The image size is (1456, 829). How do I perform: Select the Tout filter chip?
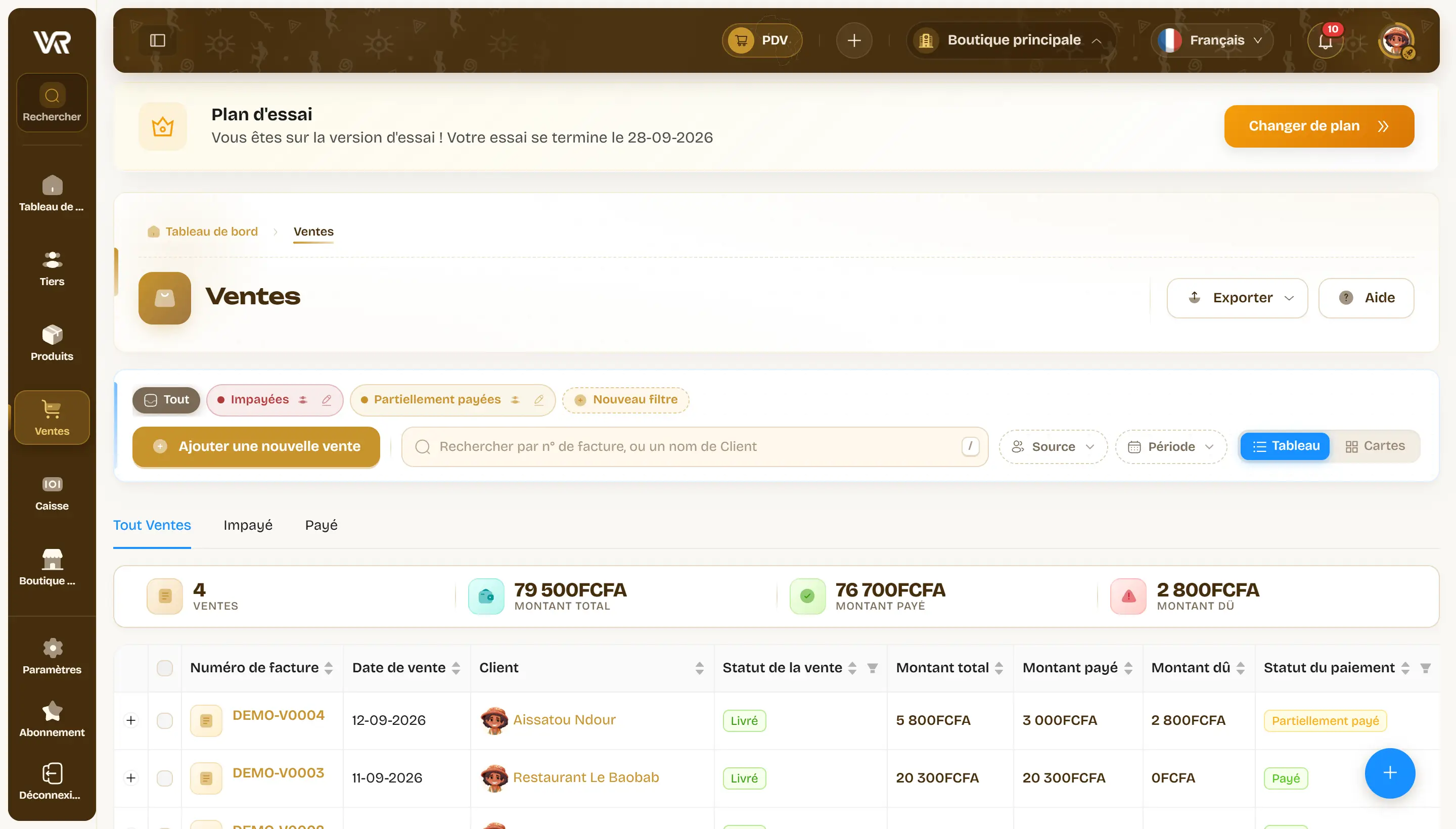tap(166, 400)
